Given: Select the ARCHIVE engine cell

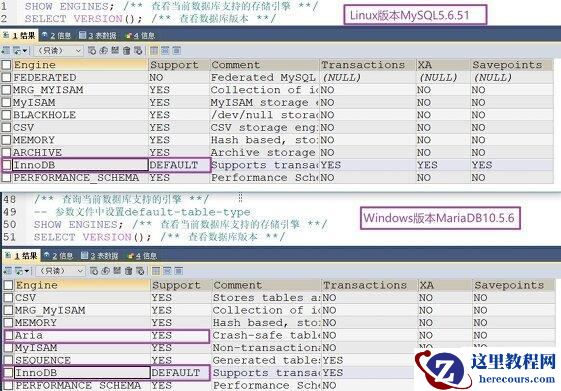Looking at the screenshot, I should click(x=80, y=152).
